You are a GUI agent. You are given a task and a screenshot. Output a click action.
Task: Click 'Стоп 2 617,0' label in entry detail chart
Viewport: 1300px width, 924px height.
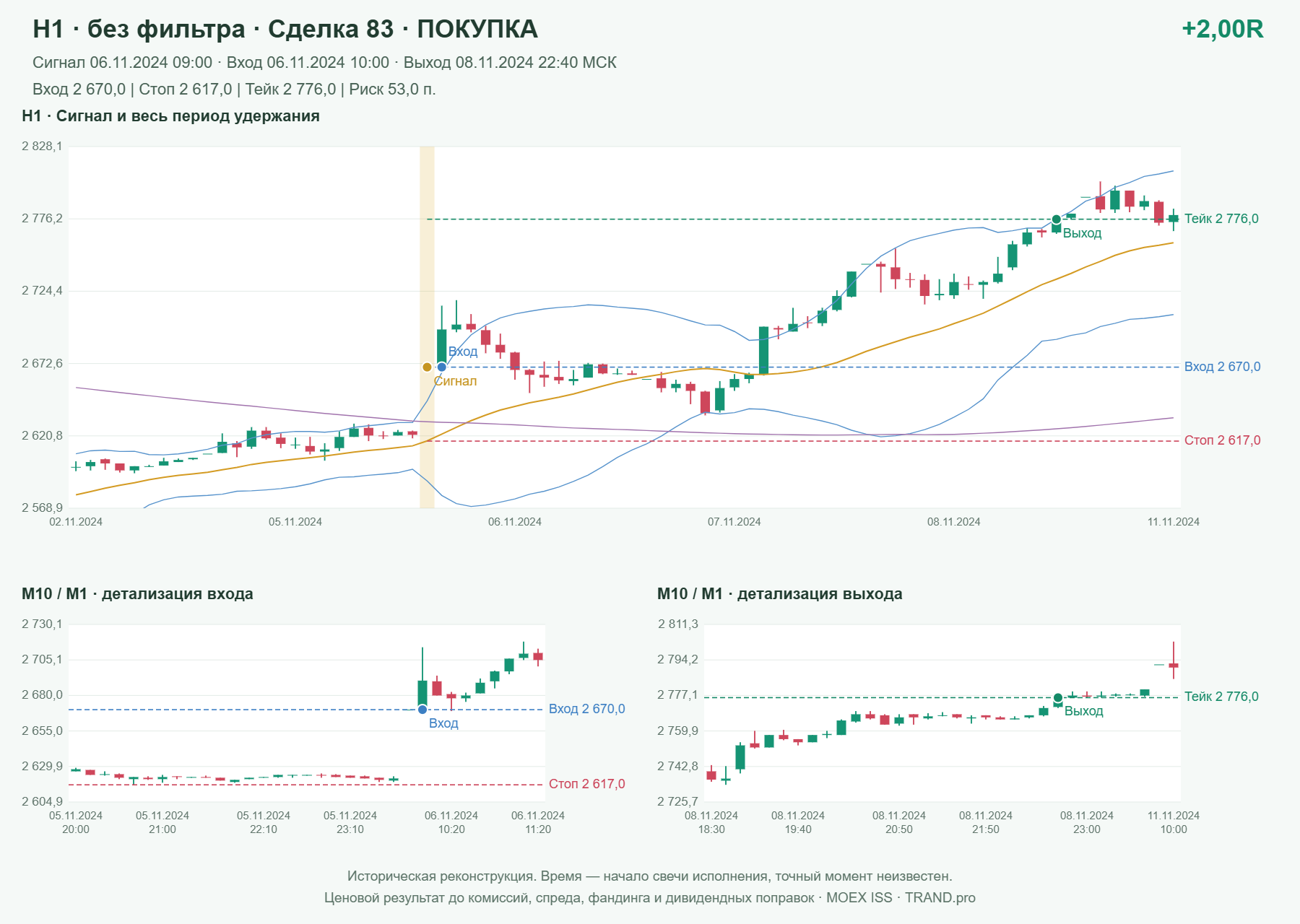coord(586,784)
